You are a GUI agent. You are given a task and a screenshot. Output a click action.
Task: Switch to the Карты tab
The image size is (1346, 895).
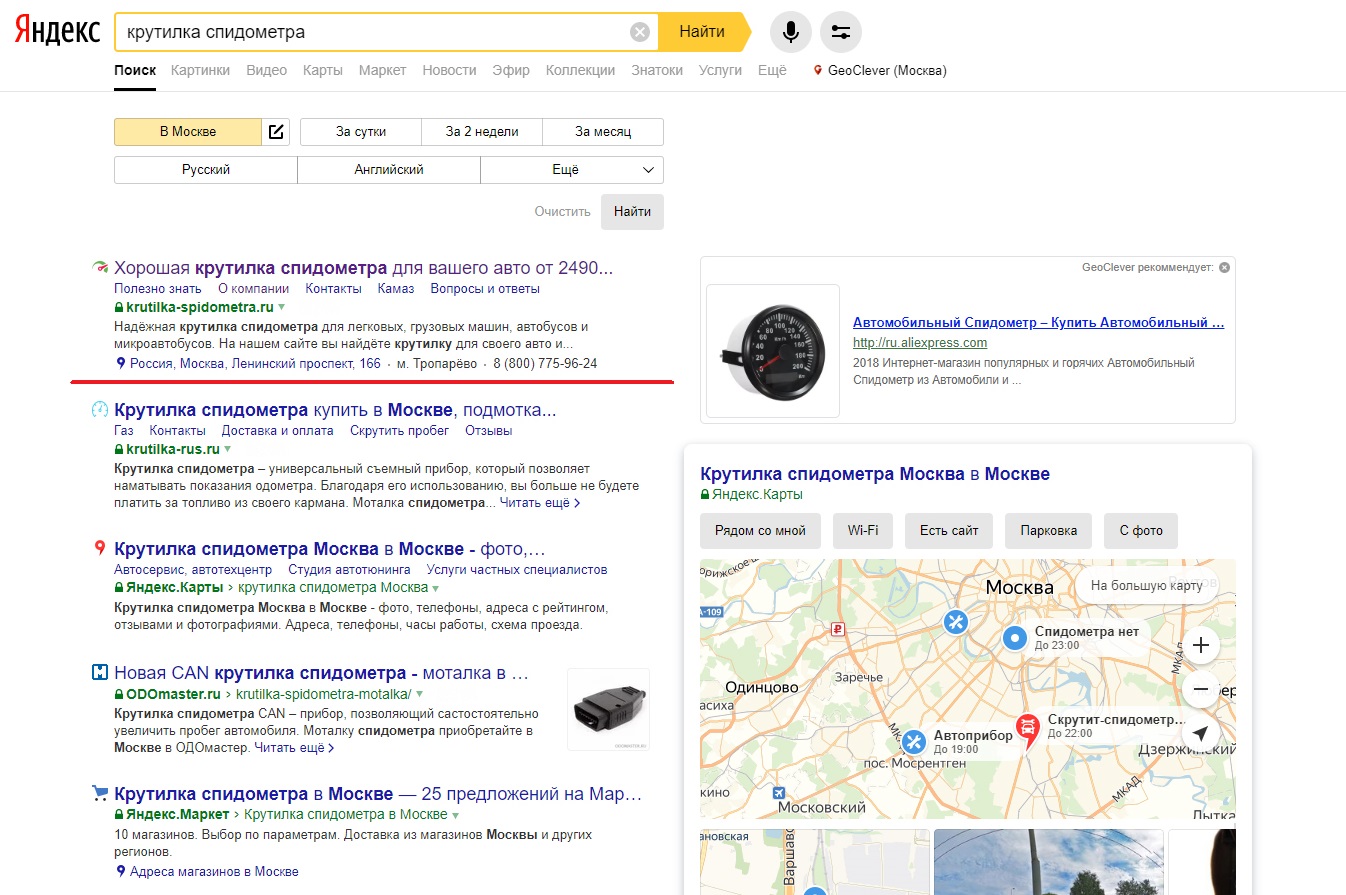pyautogui.click(x=323, y=70)
